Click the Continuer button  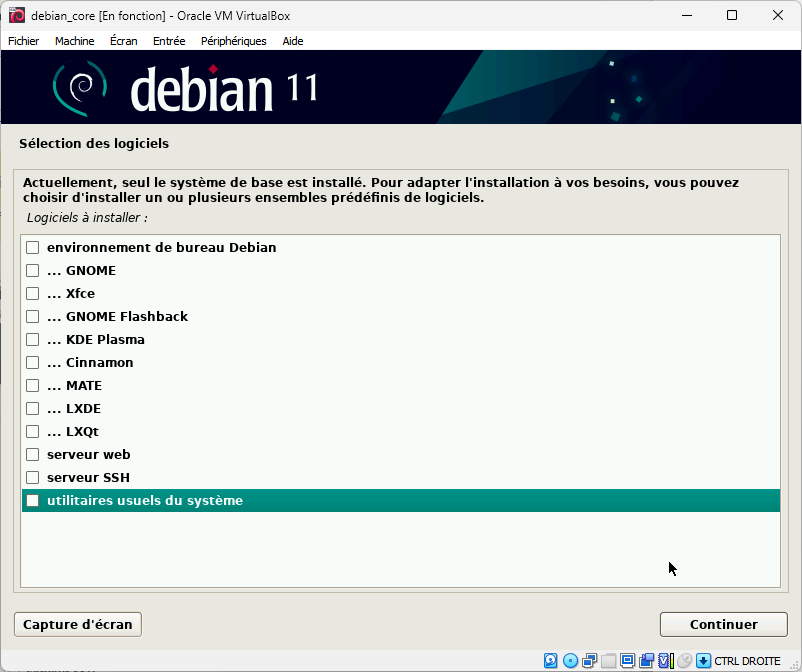724,624
